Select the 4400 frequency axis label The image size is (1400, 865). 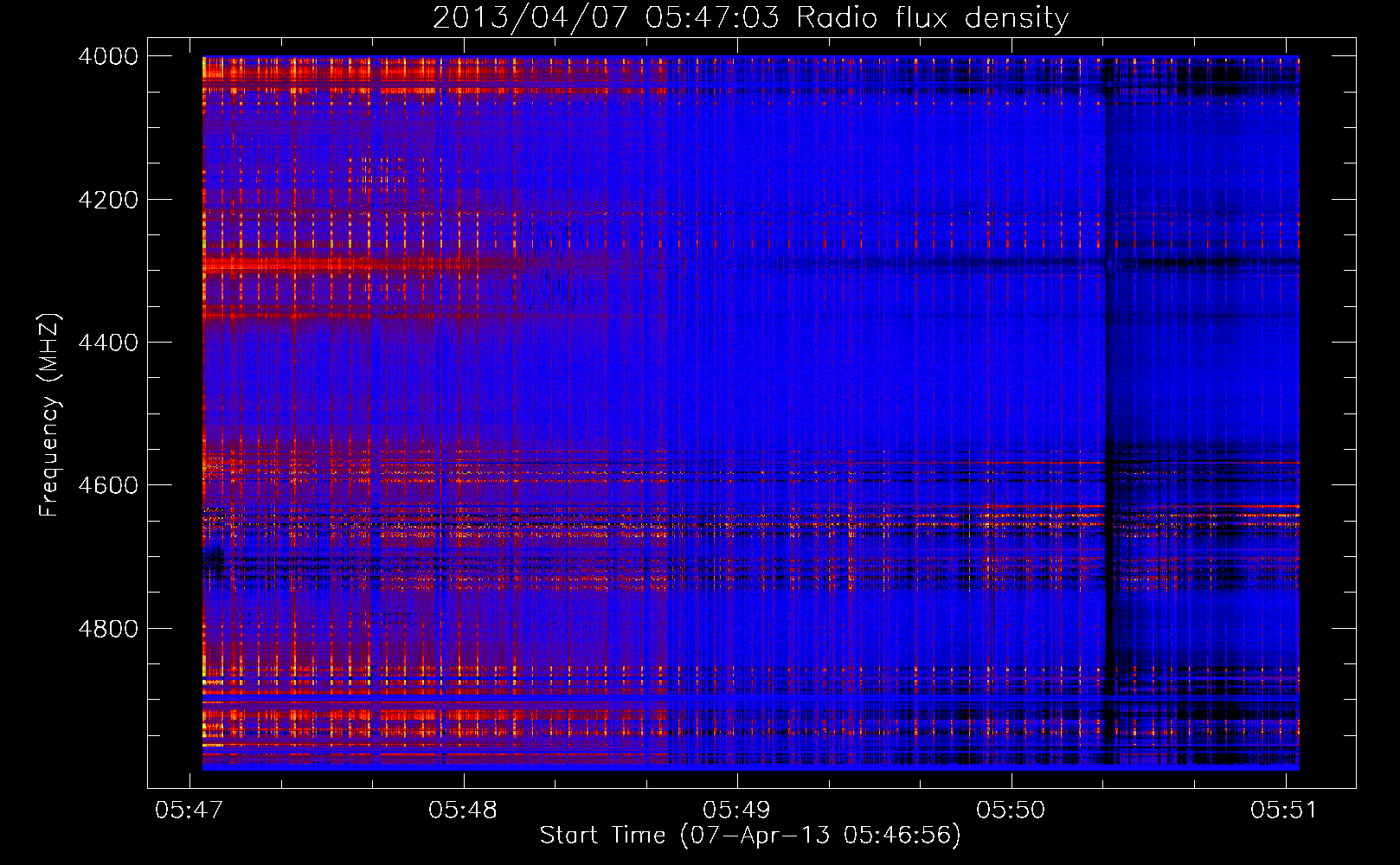coord(108,343)
